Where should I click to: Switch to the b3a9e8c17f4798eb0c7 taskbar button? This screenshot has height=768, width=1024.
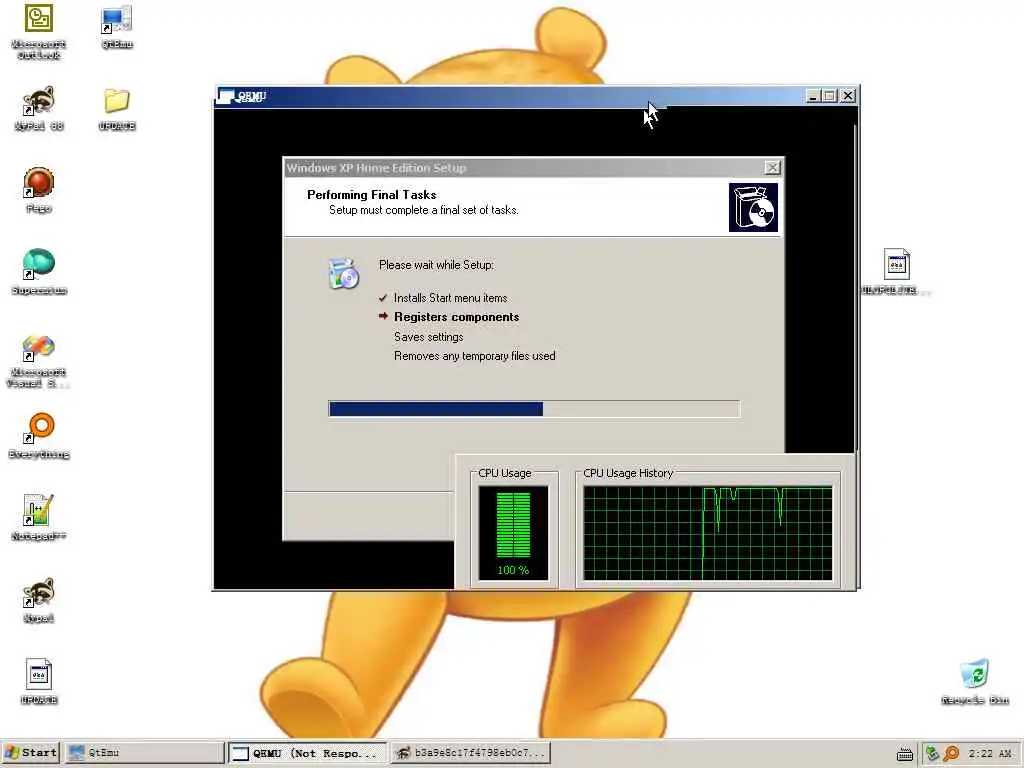tap(471, 752)
